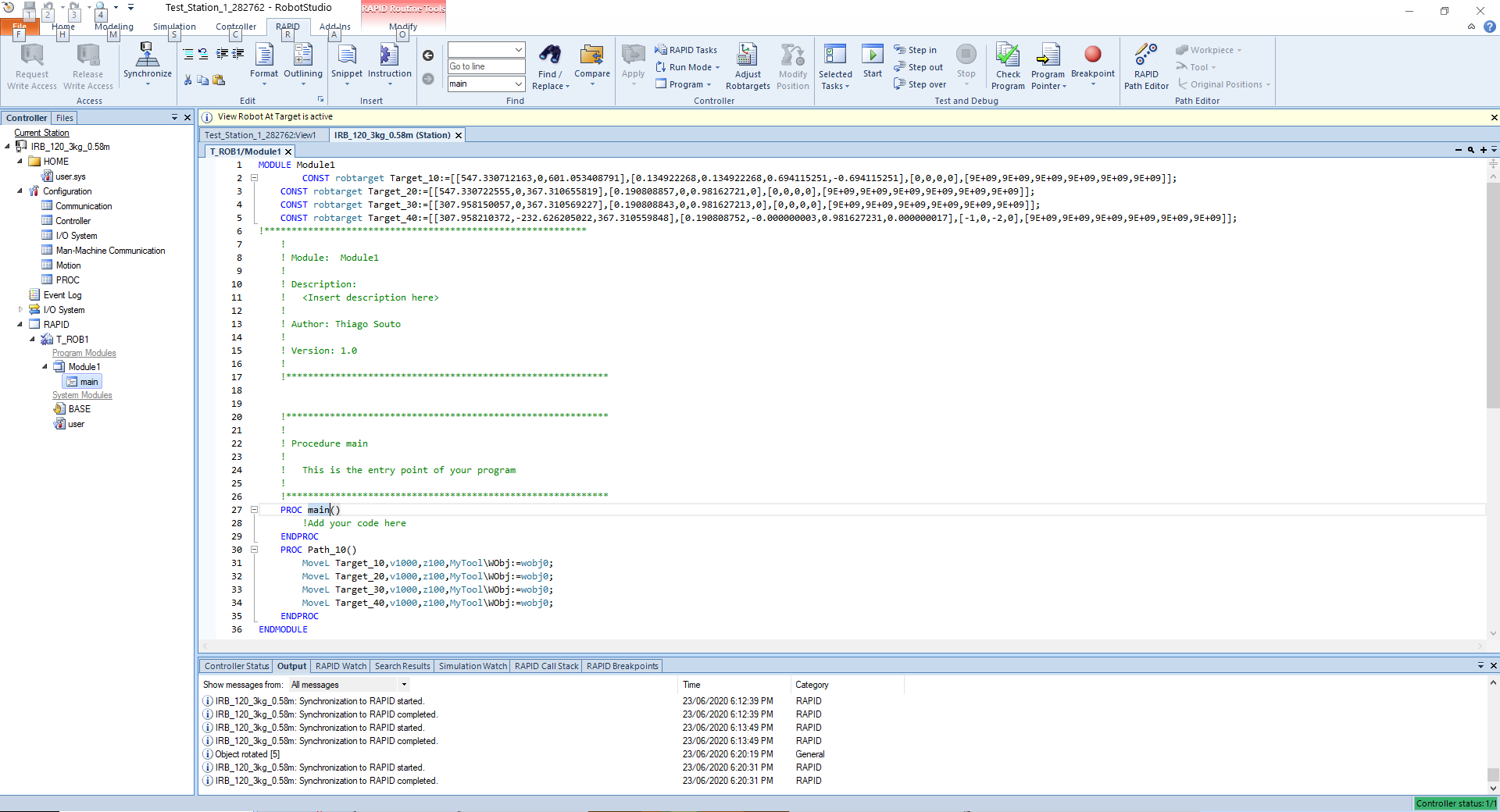
Task: Click the Find / Replace binoculars icon
Action: pos(550,55)
